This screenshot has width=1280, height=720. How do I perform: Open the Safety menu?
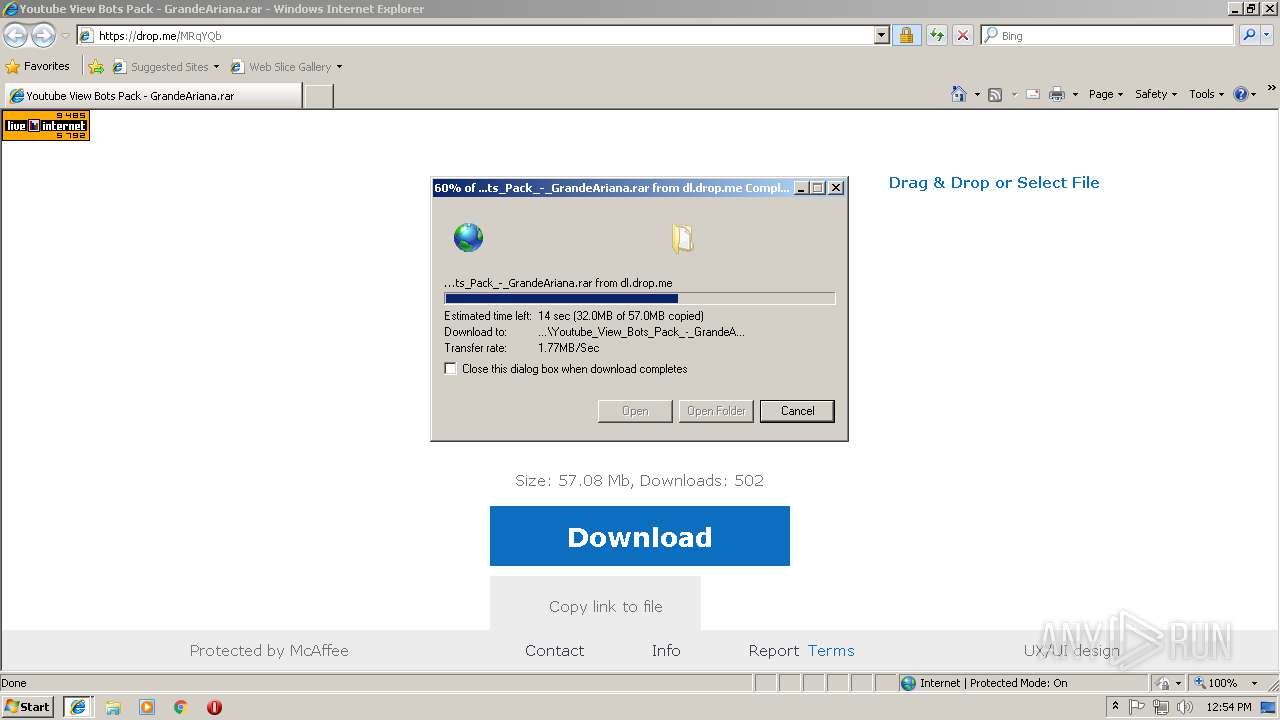1156,94
